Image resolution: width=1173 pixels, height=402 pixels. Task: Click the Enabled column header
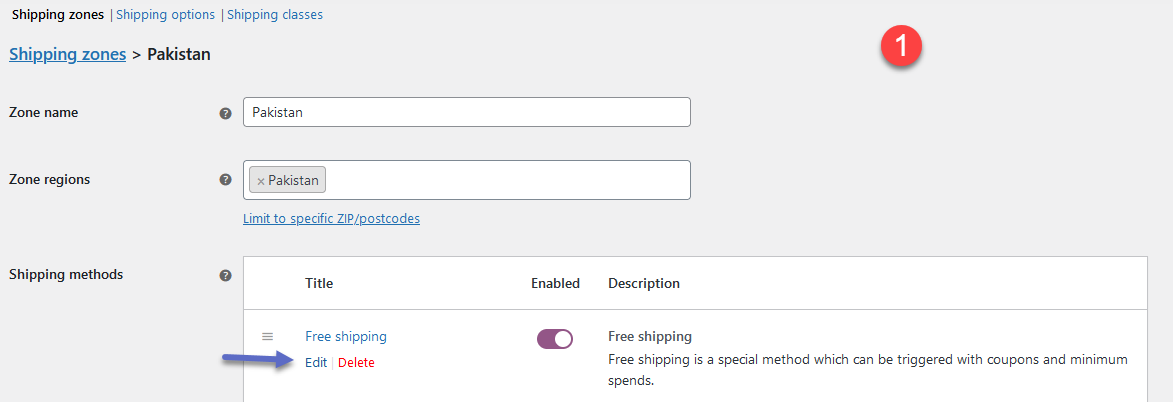click(x=555, y=283)
